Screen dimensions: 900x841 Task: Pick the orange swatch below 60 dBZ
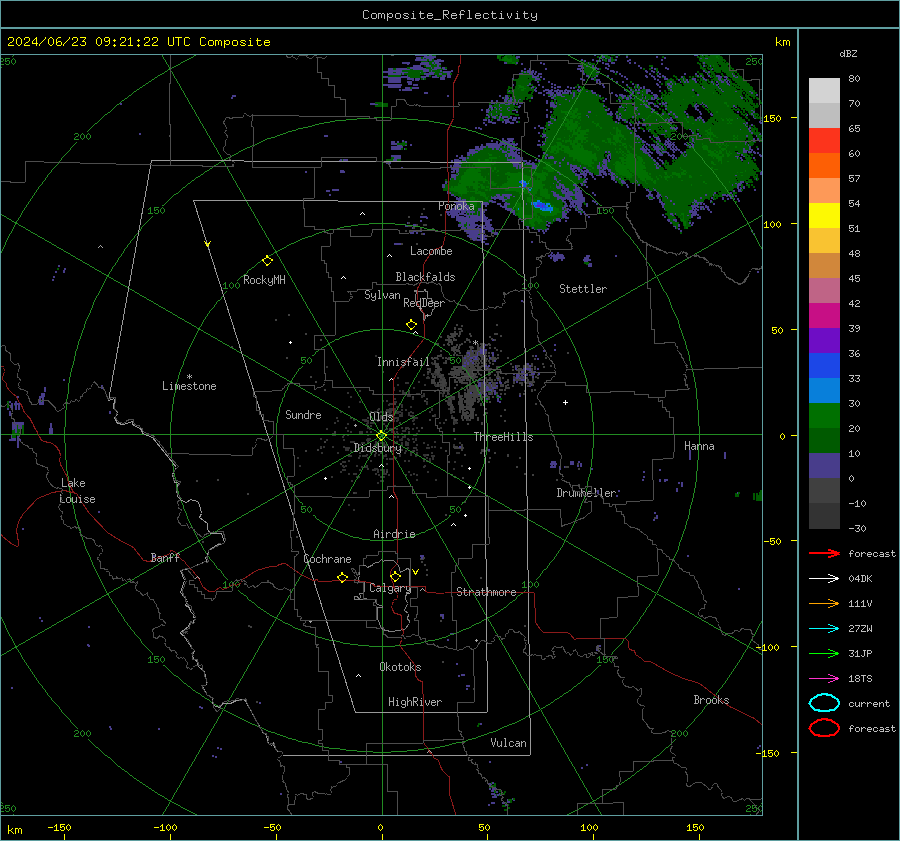(824, 166)
